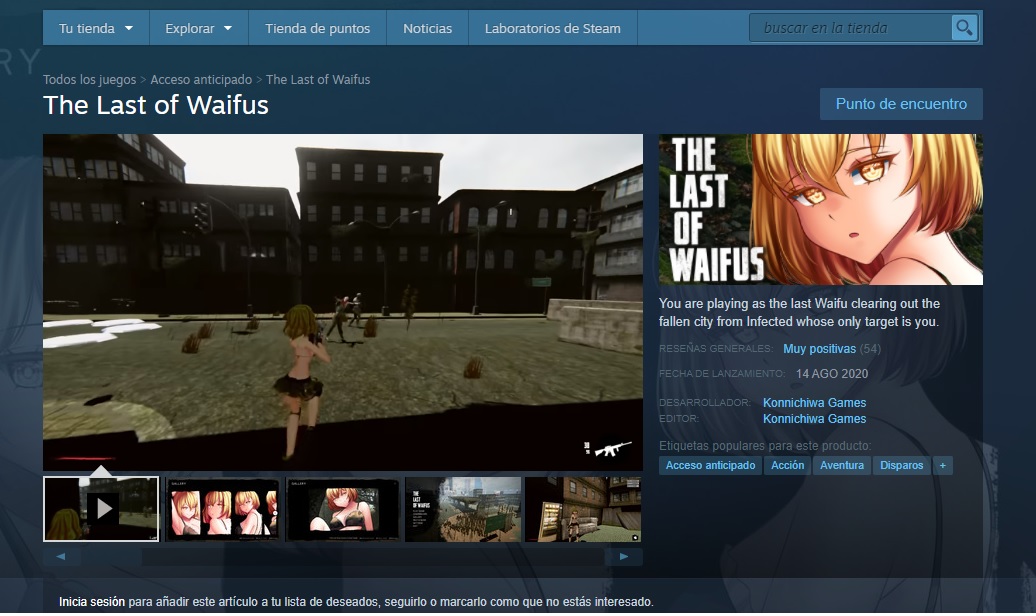Screen dimensions: 1036x616
Task: Play the first video thumbnail
Action: pyautogui.click(x=101, y=509)
